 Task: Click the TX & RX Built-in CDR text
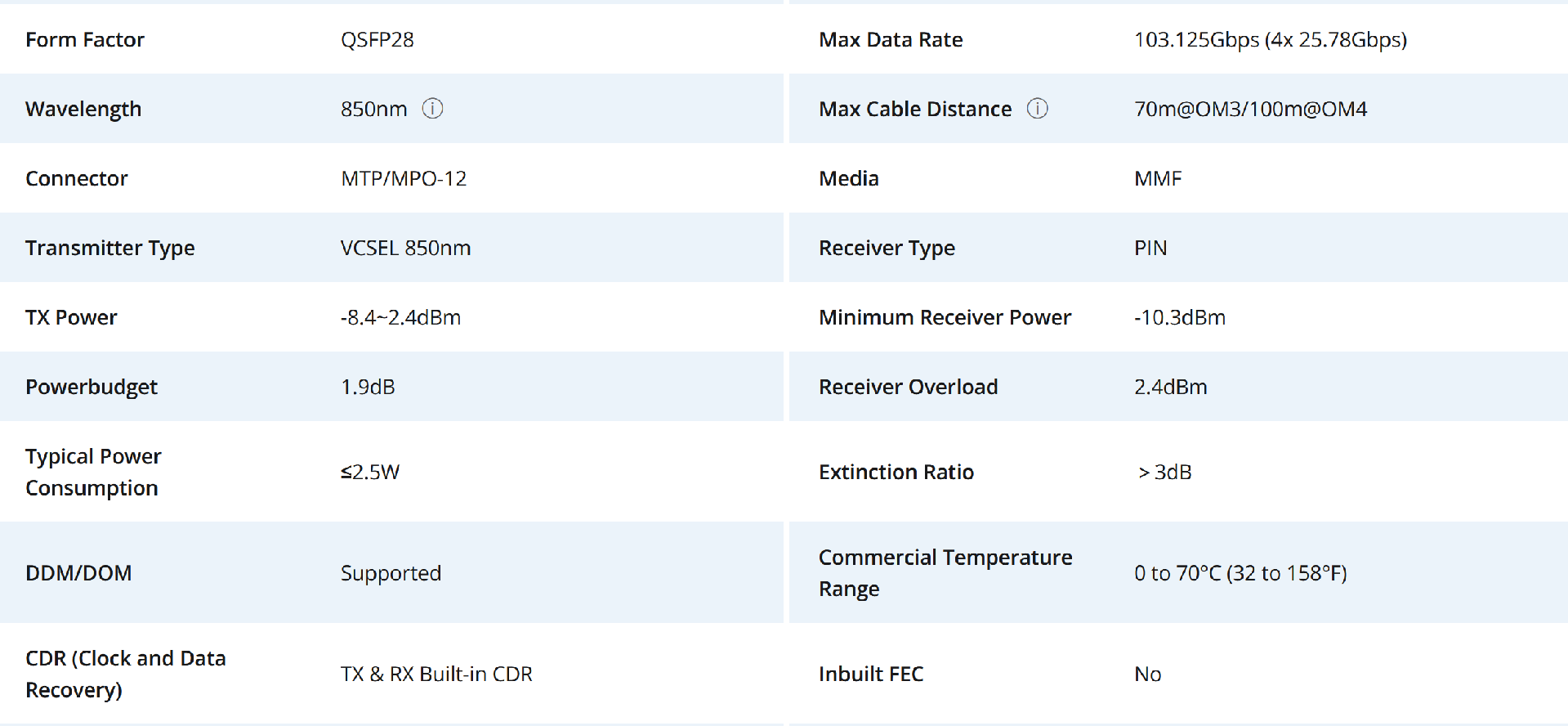tap(436, 674)
